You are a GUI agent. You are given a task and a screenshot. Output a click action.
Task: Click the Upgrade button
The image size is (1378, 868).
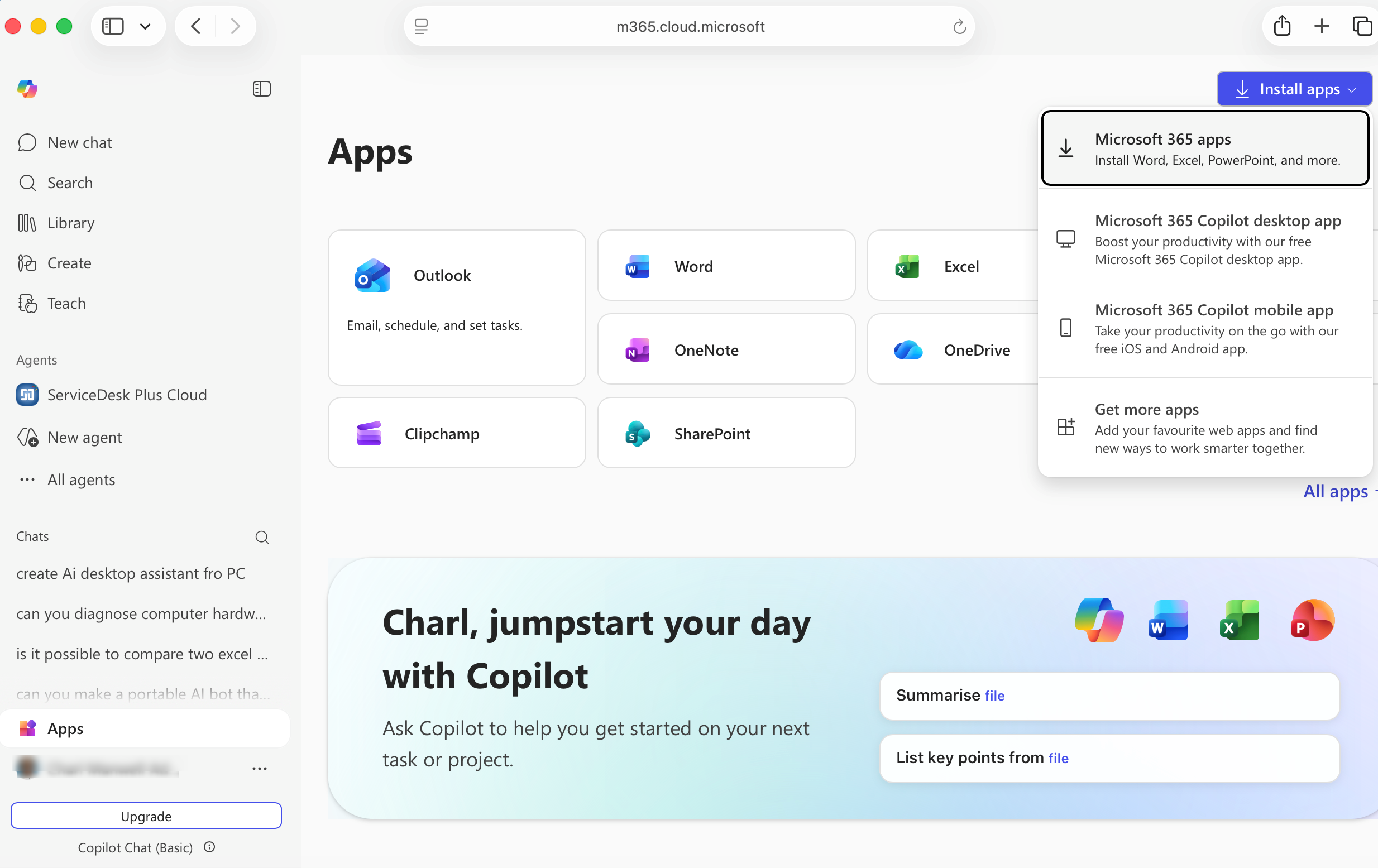pos(146,816)
